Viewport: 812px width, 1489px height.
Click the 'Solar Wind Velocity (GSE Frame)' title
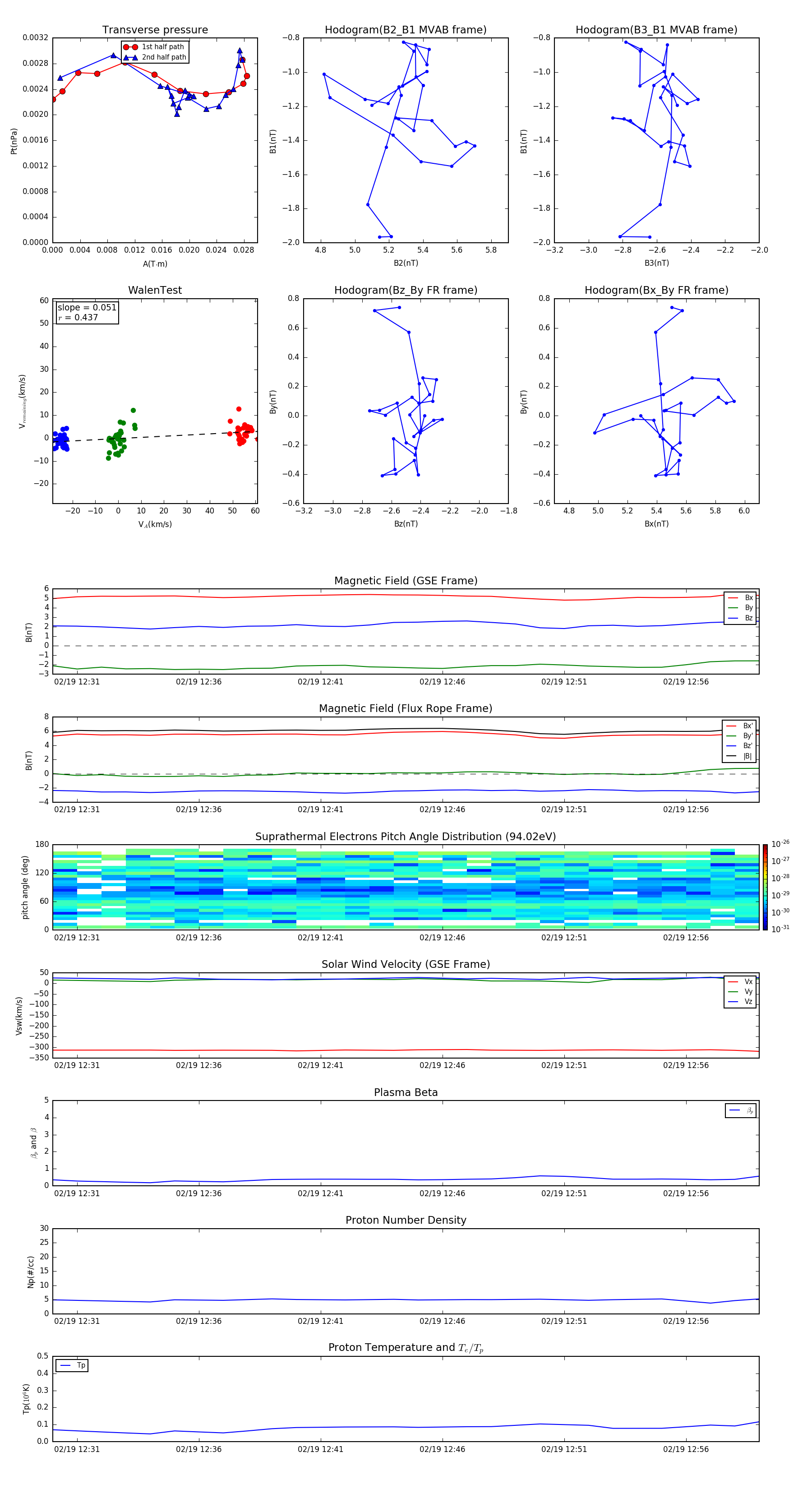406,965
